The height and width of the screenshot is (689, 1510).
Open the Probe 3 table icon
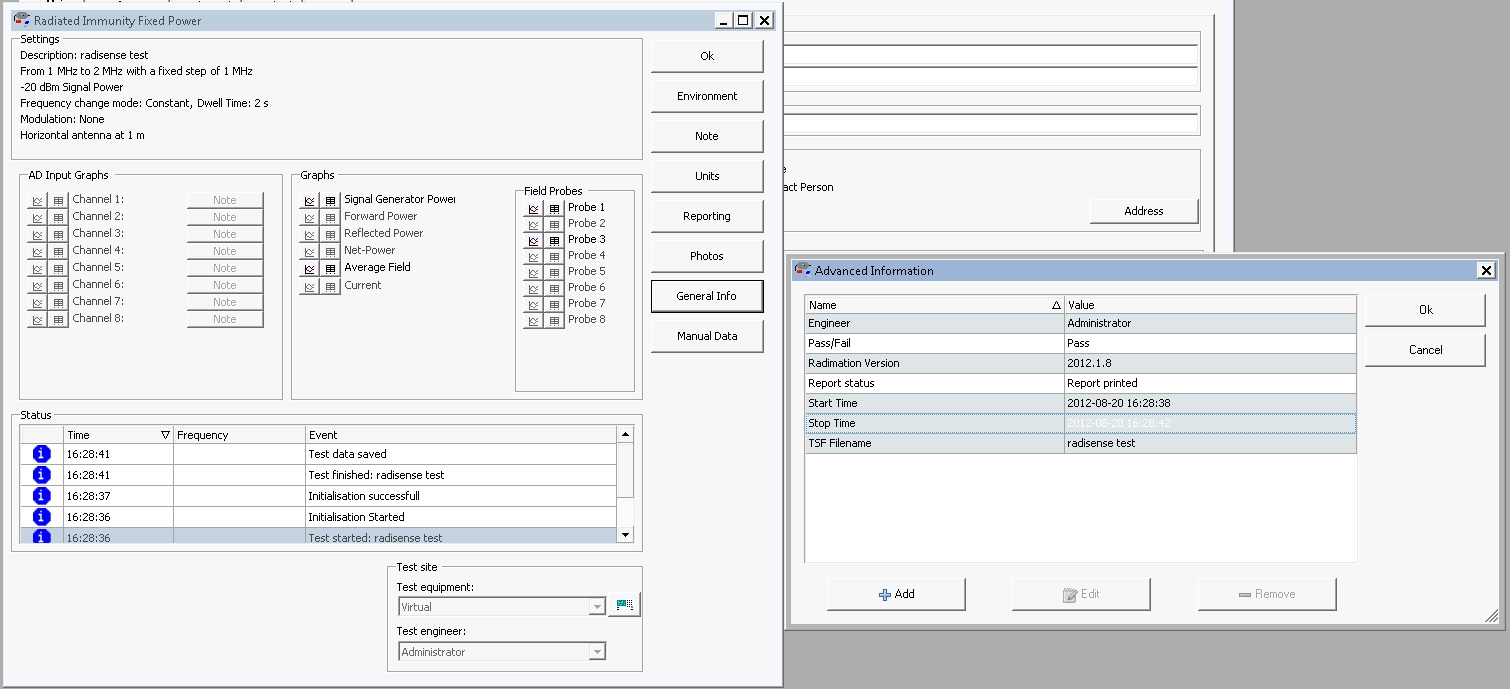point(554,240)
